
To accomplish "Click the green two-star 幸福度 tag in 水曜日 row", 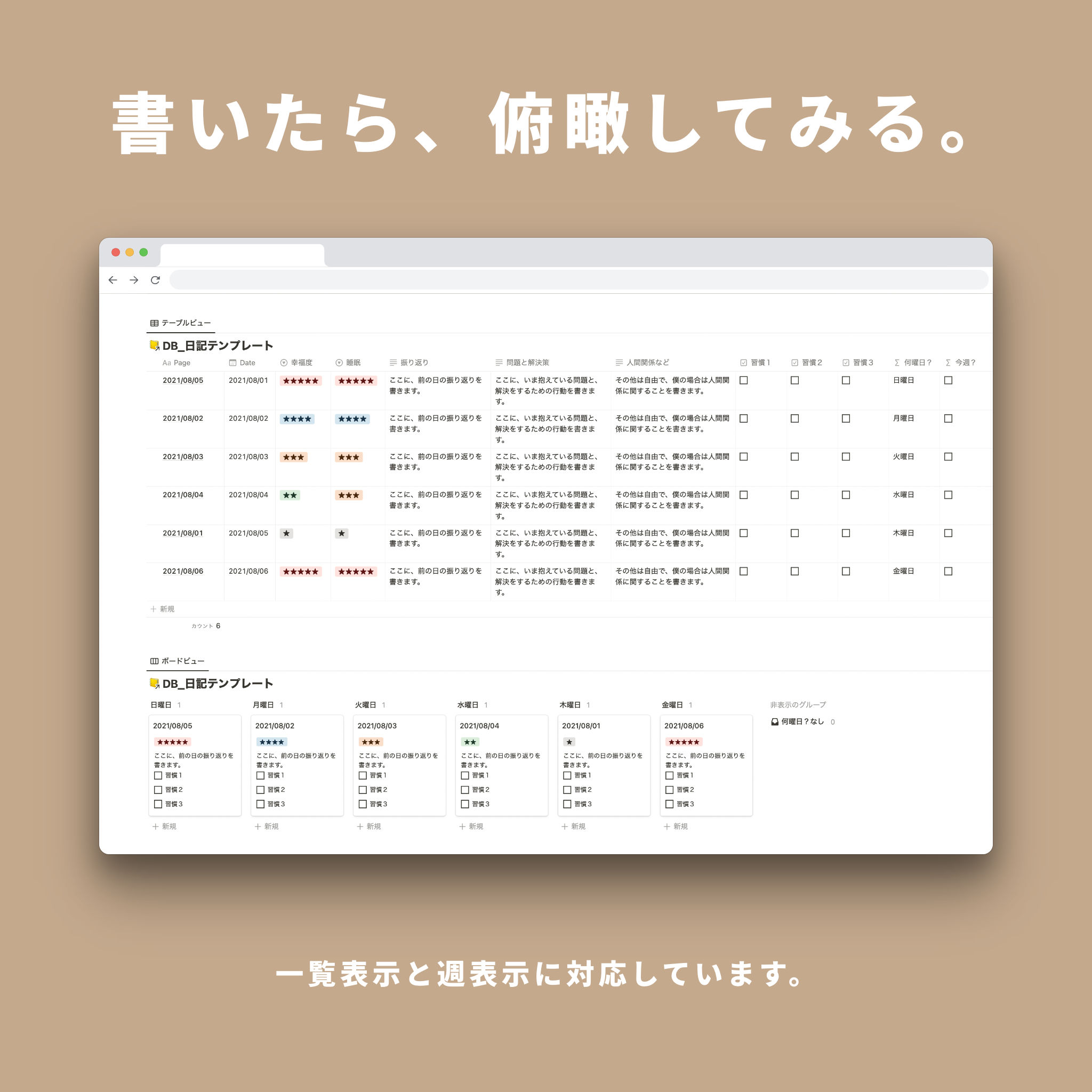I will click(290, 496).
